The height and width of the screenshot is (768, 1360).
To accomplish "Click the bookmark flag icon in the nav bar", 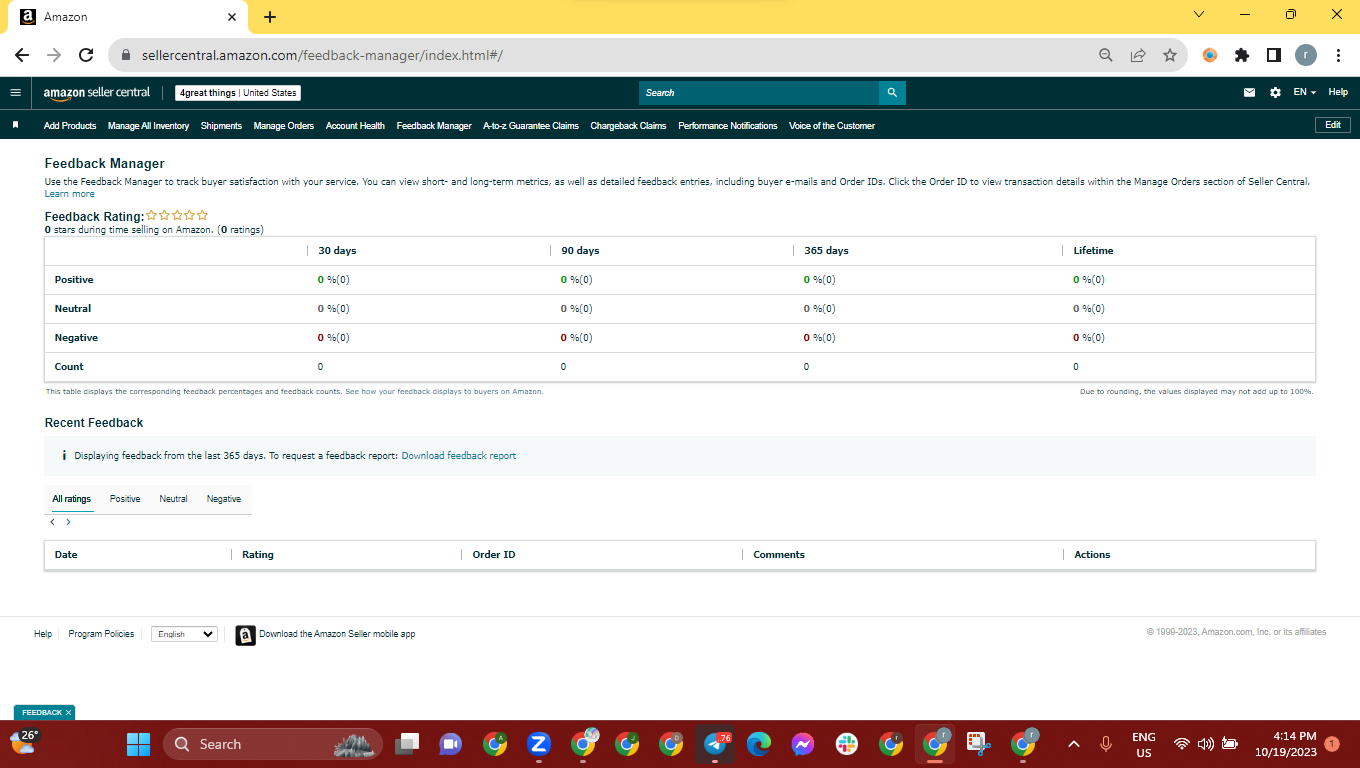I will tap(16, 126).
